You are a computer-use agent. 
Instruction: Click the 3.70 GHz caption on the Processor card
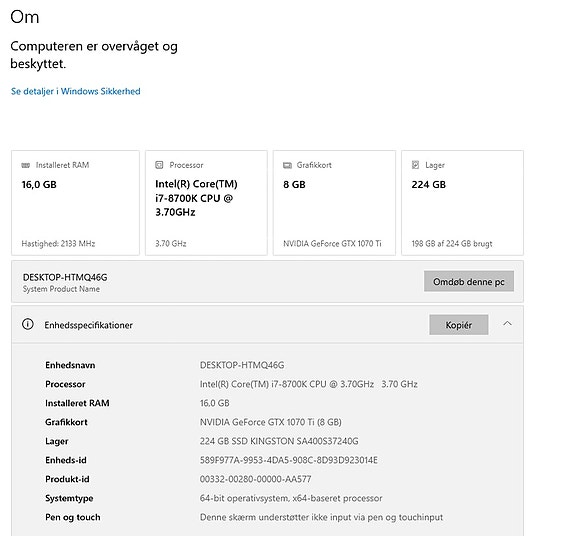point(171,244)
